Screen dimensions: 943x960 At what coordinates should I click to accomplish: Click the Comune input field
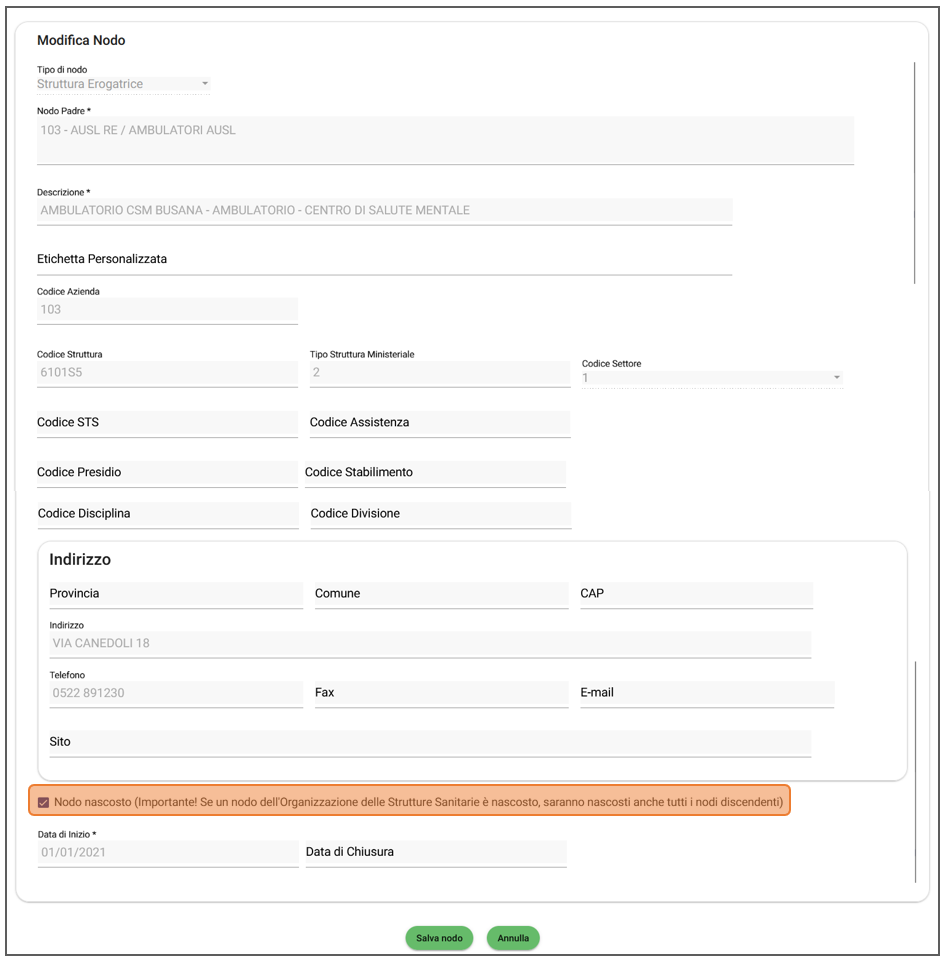[440, 594]
